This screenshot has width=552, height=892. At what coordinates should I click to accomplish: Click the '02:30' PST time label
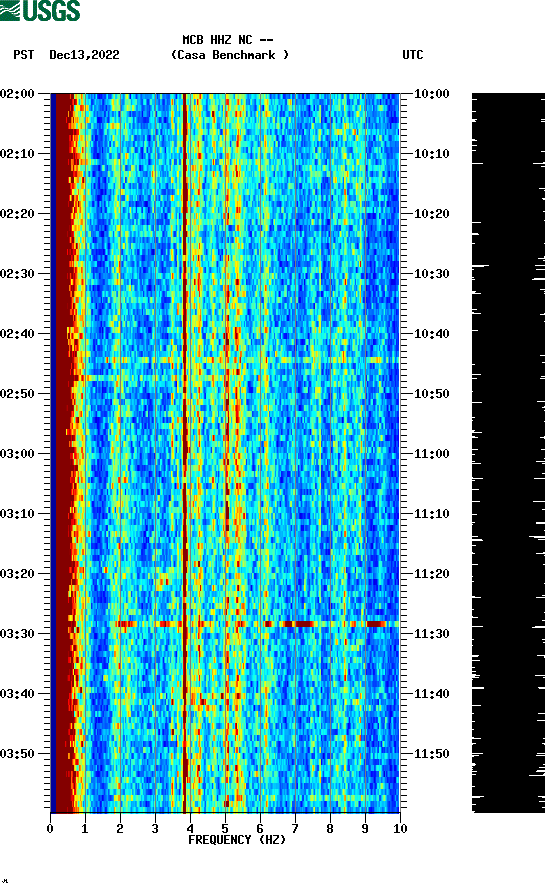point(17,274)
